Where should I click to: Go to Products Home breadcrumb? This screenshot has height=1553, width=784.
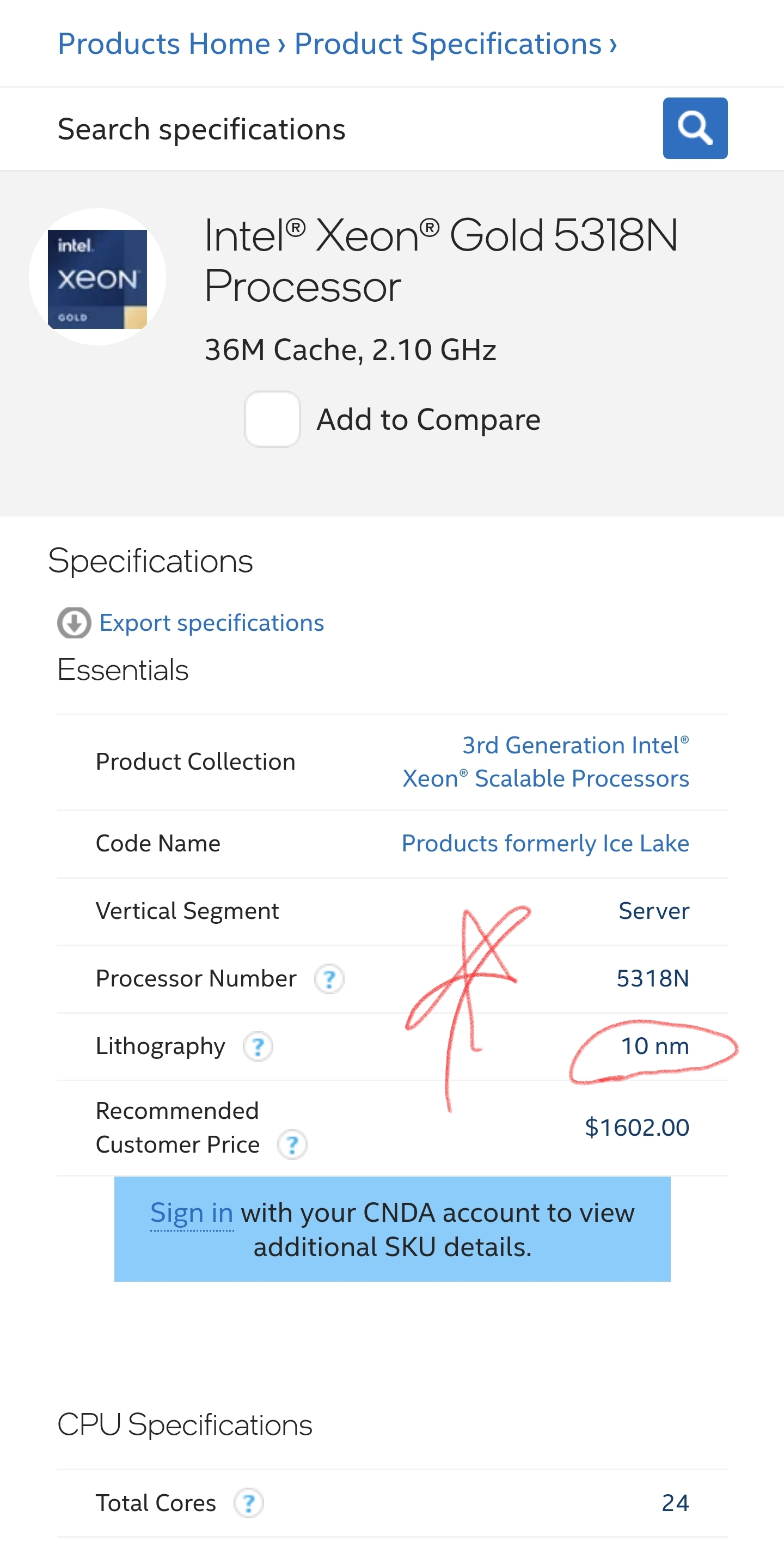[x=164, y=44]
